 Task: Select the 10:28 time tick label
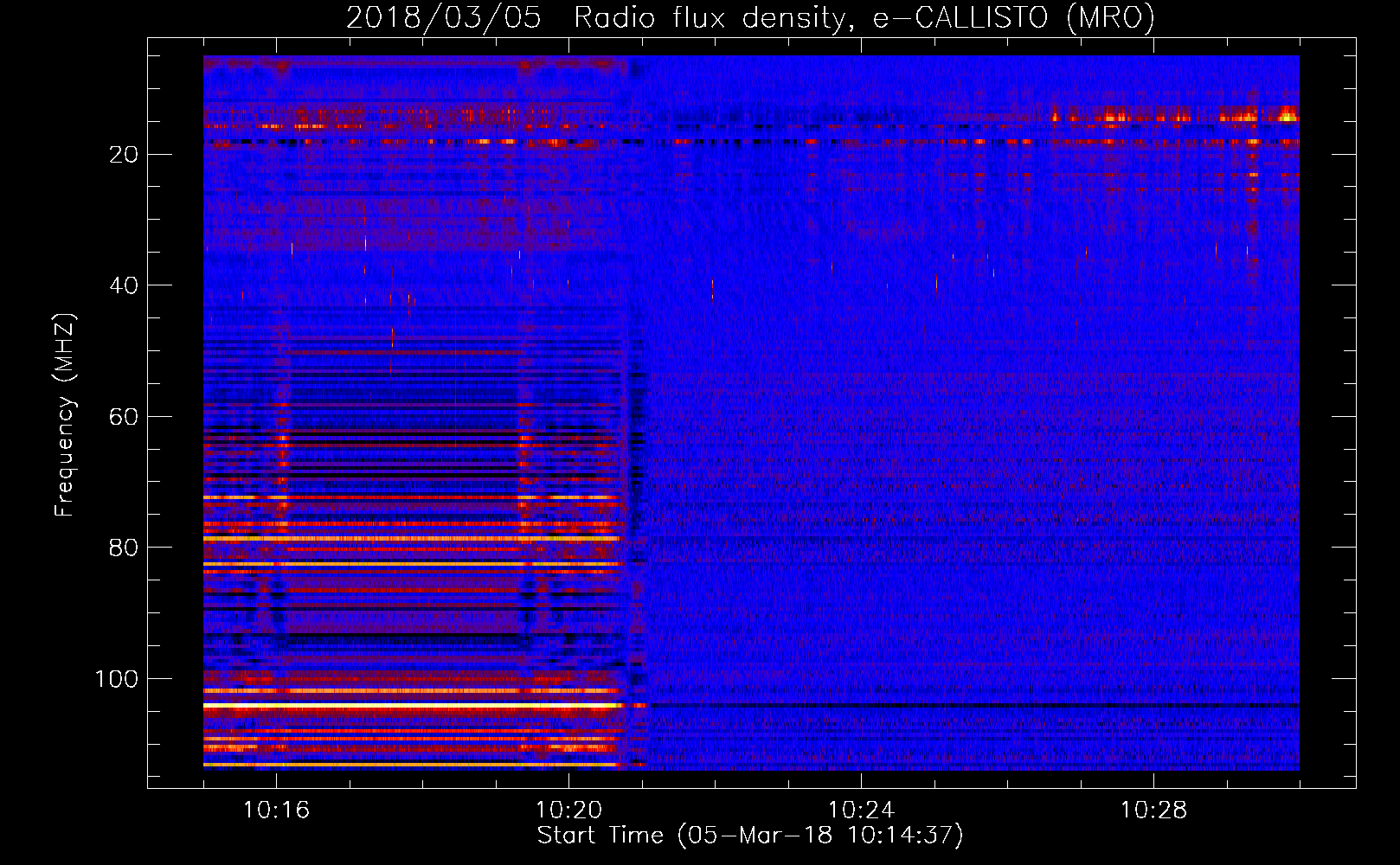(1153, 811)
